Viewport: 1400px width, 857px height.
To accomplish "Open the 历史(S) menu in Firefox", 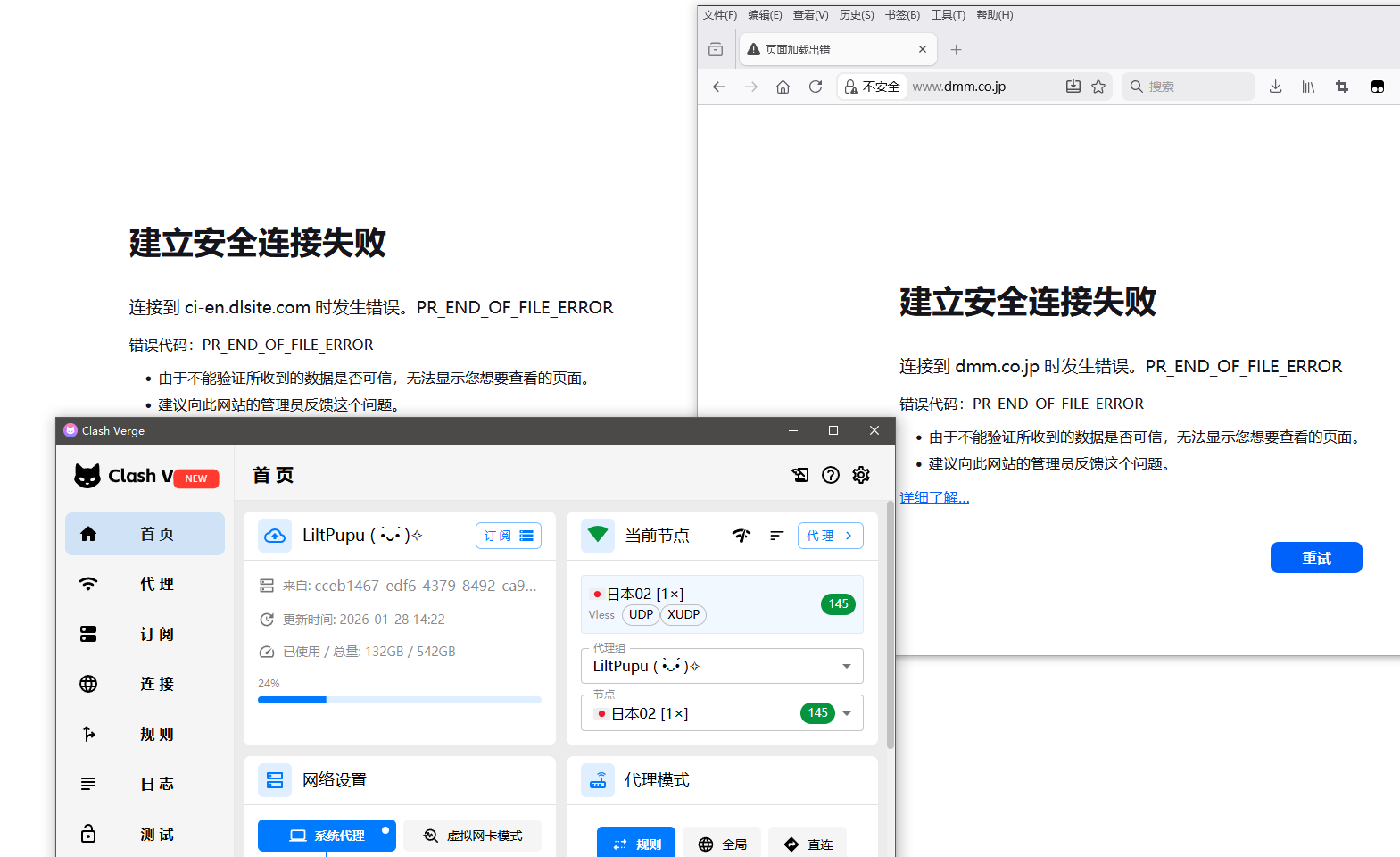I will coord(856,15).
